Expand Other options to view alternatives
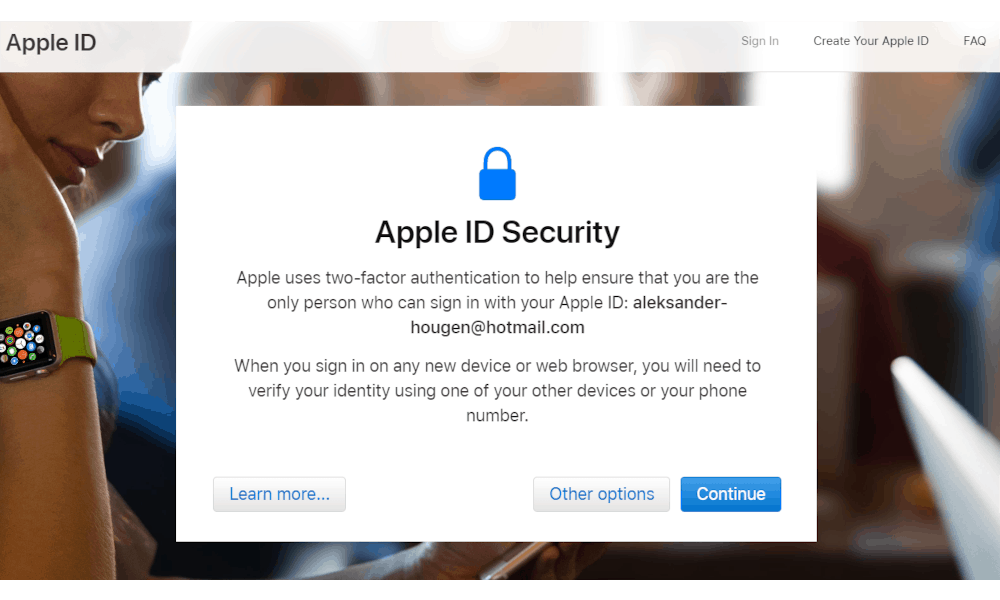Image resolution: width=1000 pixels, height=600 pixels. pyautogui.click(x=601, y=494)
